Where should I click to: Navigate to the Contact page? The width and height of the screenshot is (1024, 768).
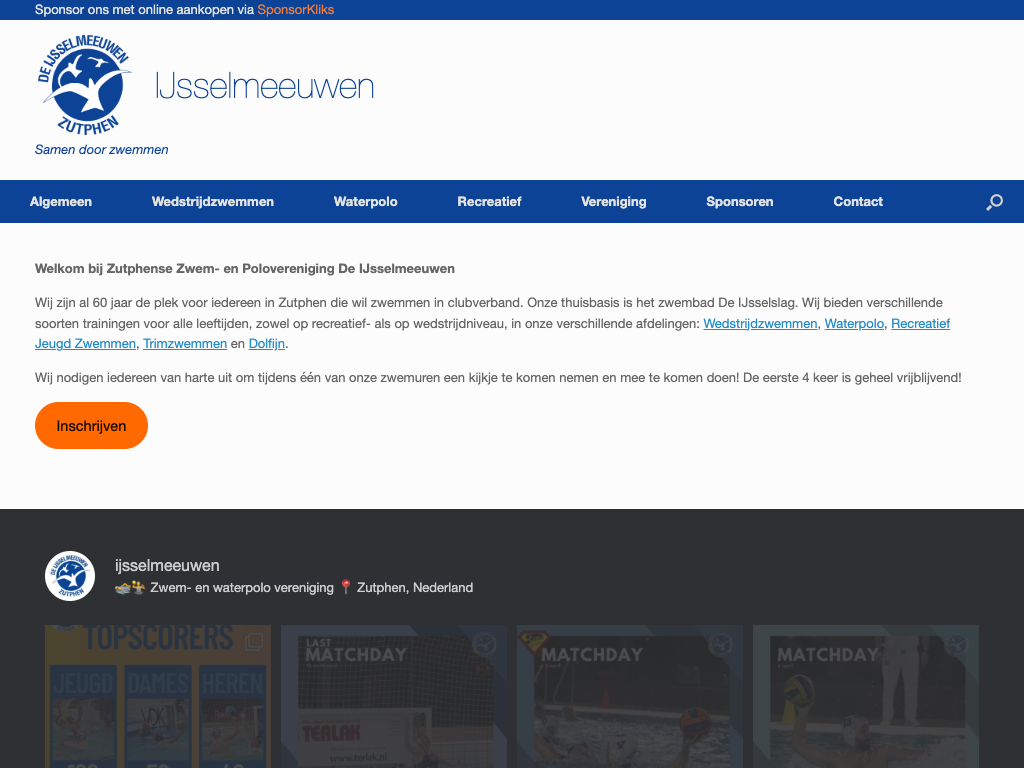coord(857,202)
